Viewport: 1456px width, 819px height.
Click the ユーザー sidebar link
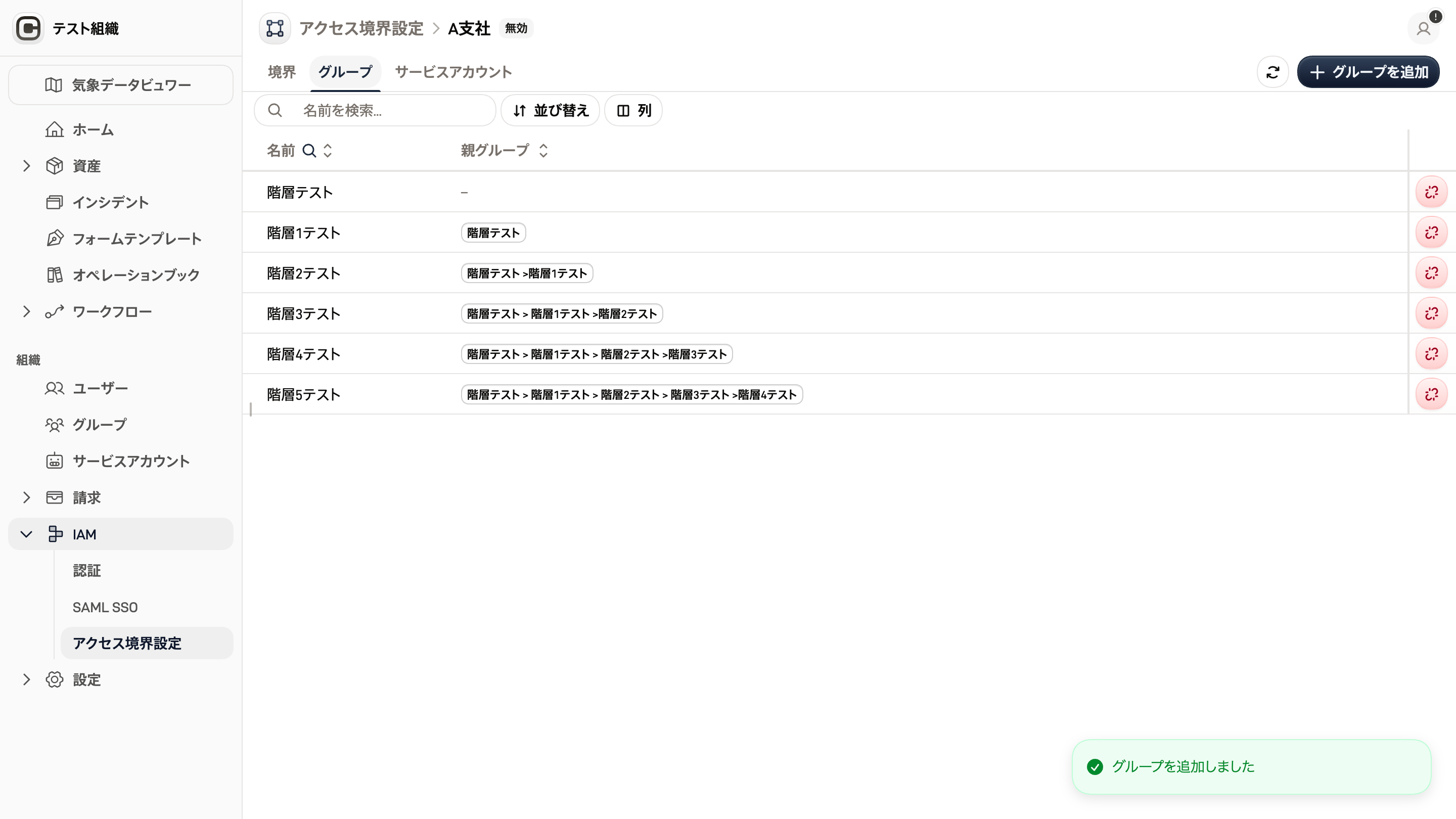pos(101,388)
